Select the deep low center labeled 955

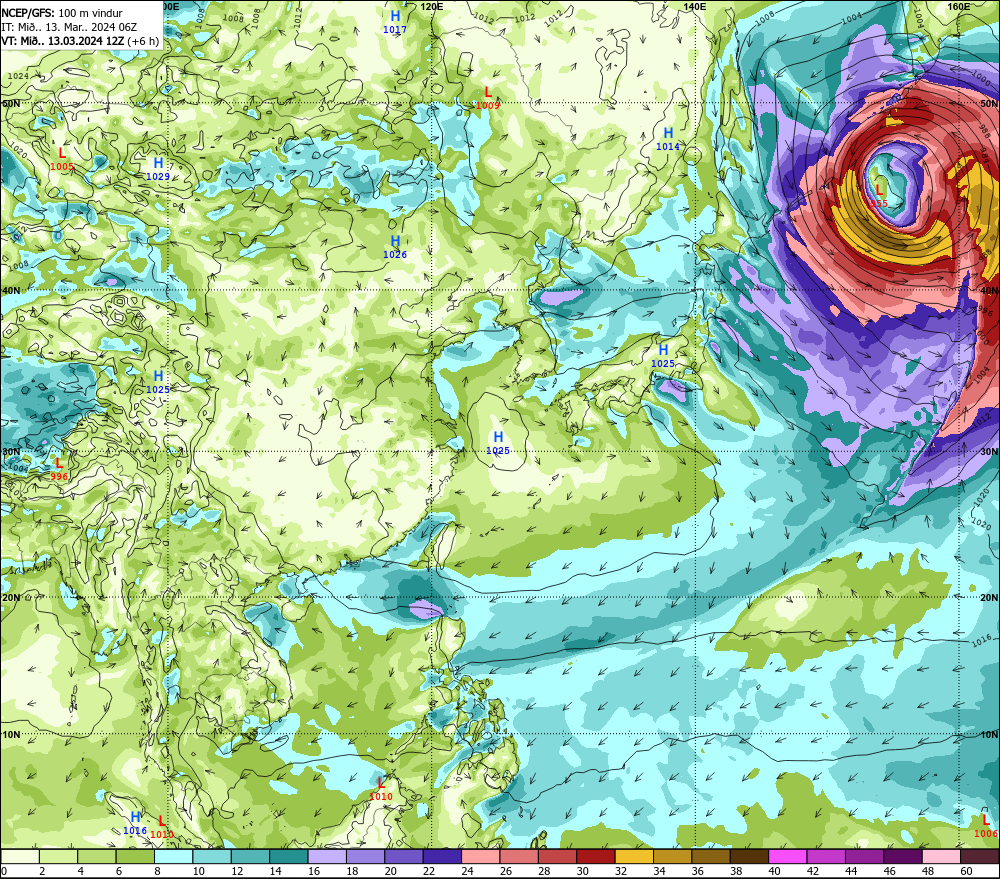point(879,195)
